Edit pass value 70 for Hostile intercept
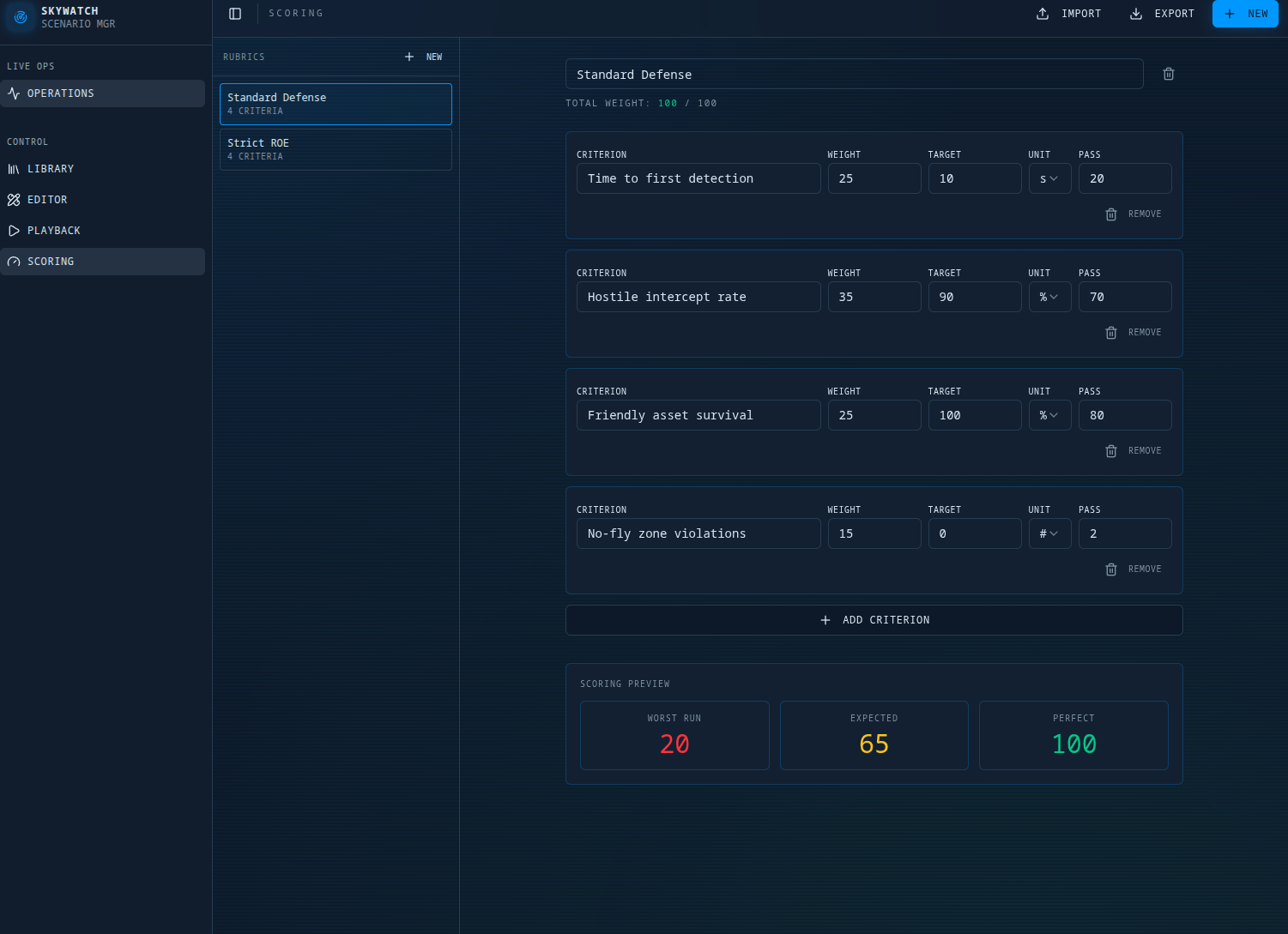 click(x=1125, y=297)
